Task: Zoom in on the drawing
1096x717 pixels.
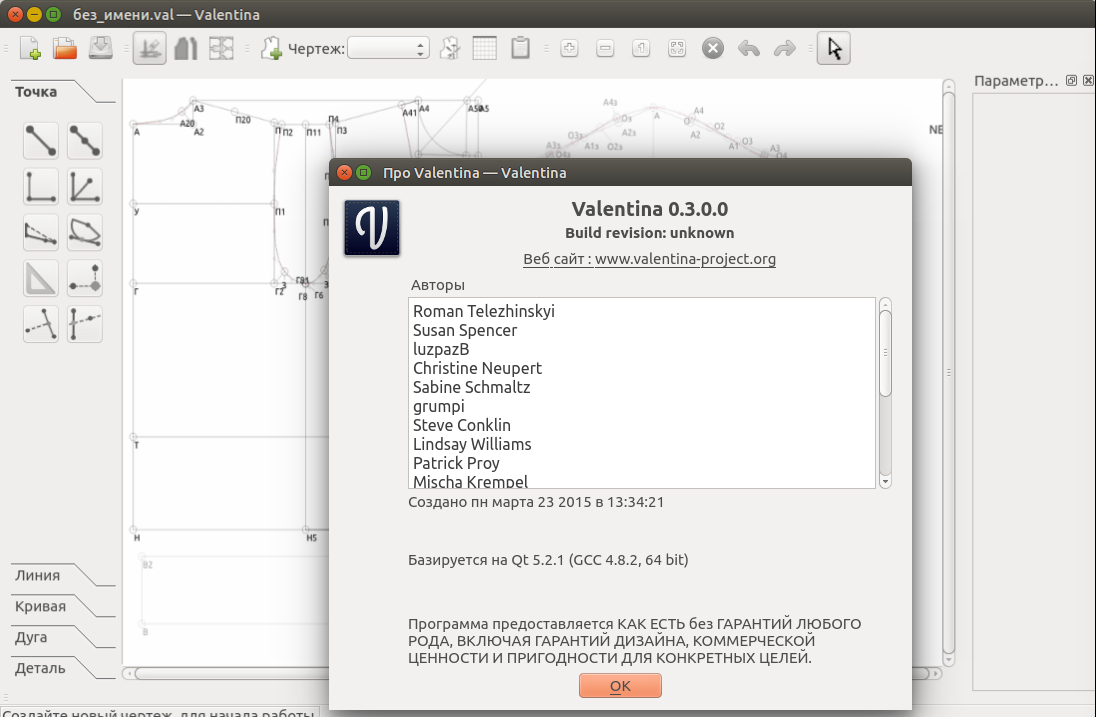Action: 570,48
